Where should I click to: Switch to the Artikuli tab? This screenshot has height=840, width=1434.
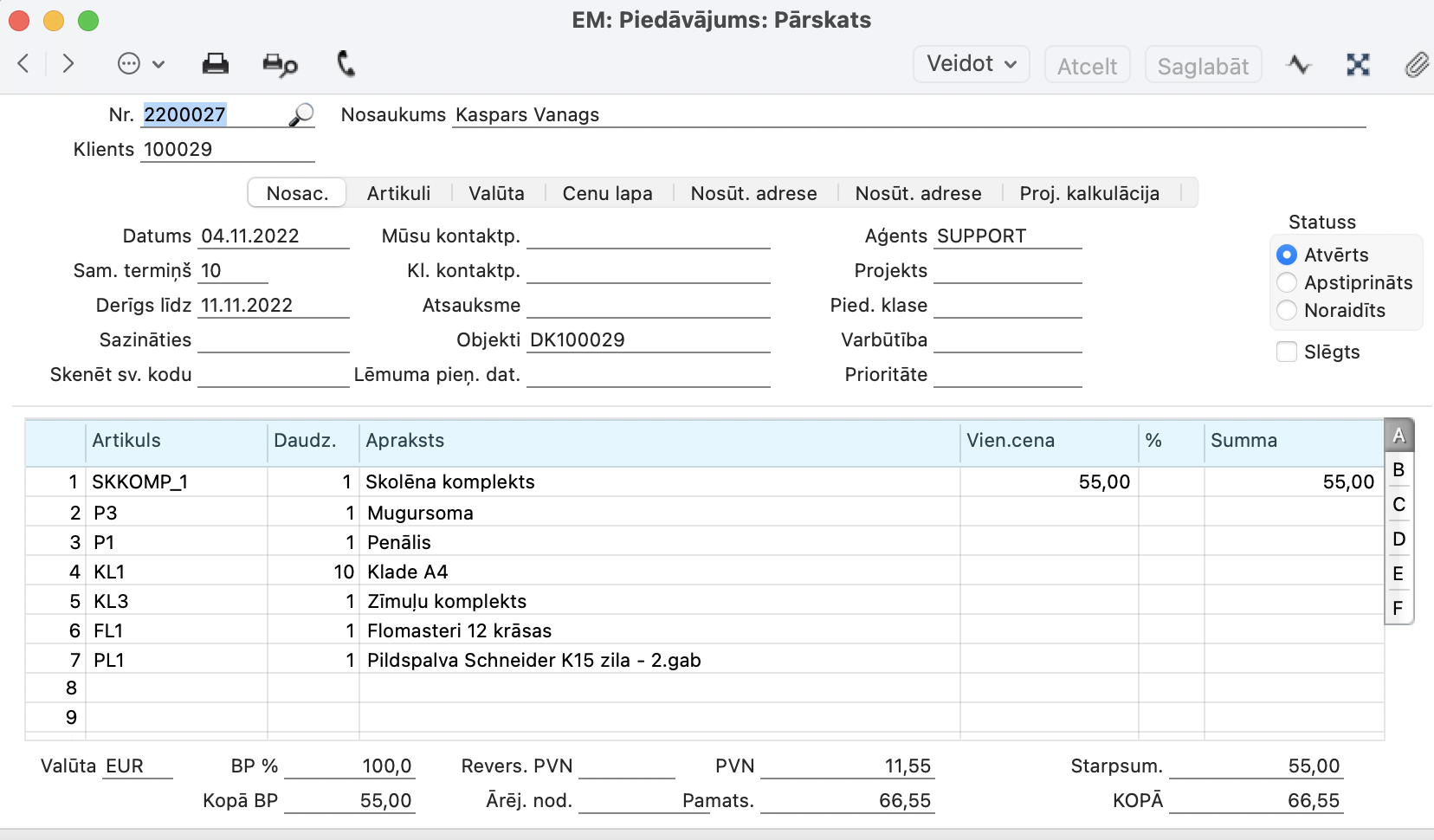[x=398, y=193]
